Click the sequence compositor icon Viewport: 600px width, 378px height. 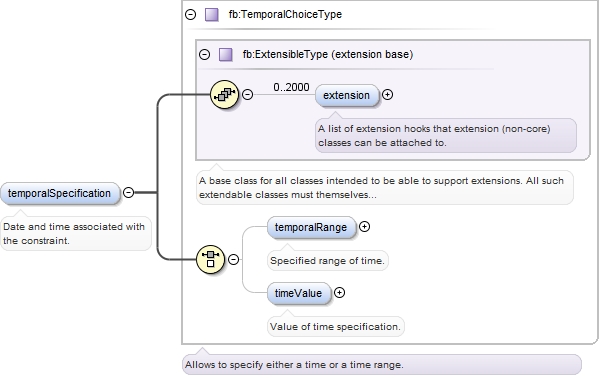click(224, 94)
